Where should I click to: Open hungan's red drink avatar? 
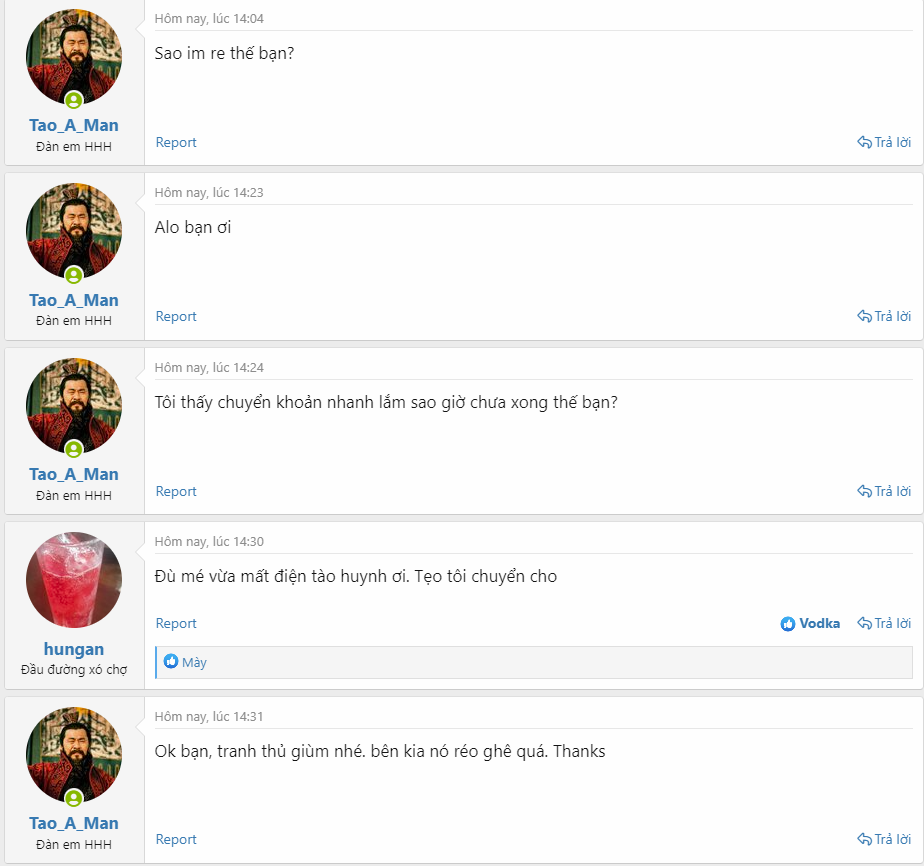(74, 580)
